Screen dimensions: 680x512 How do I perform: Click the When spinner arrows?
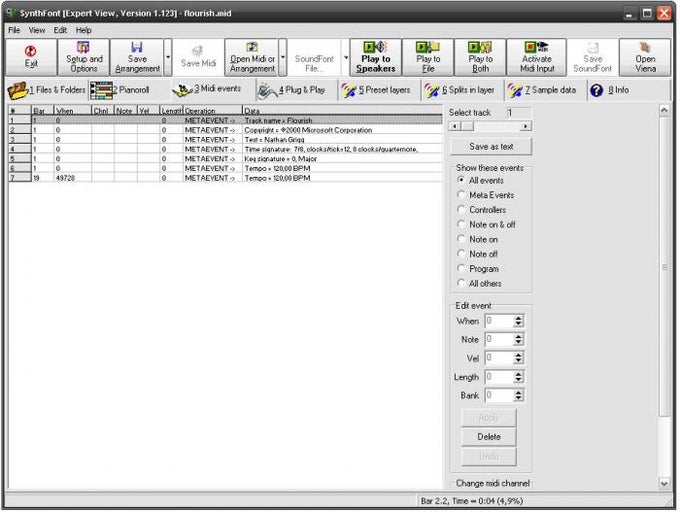point(518,321)
